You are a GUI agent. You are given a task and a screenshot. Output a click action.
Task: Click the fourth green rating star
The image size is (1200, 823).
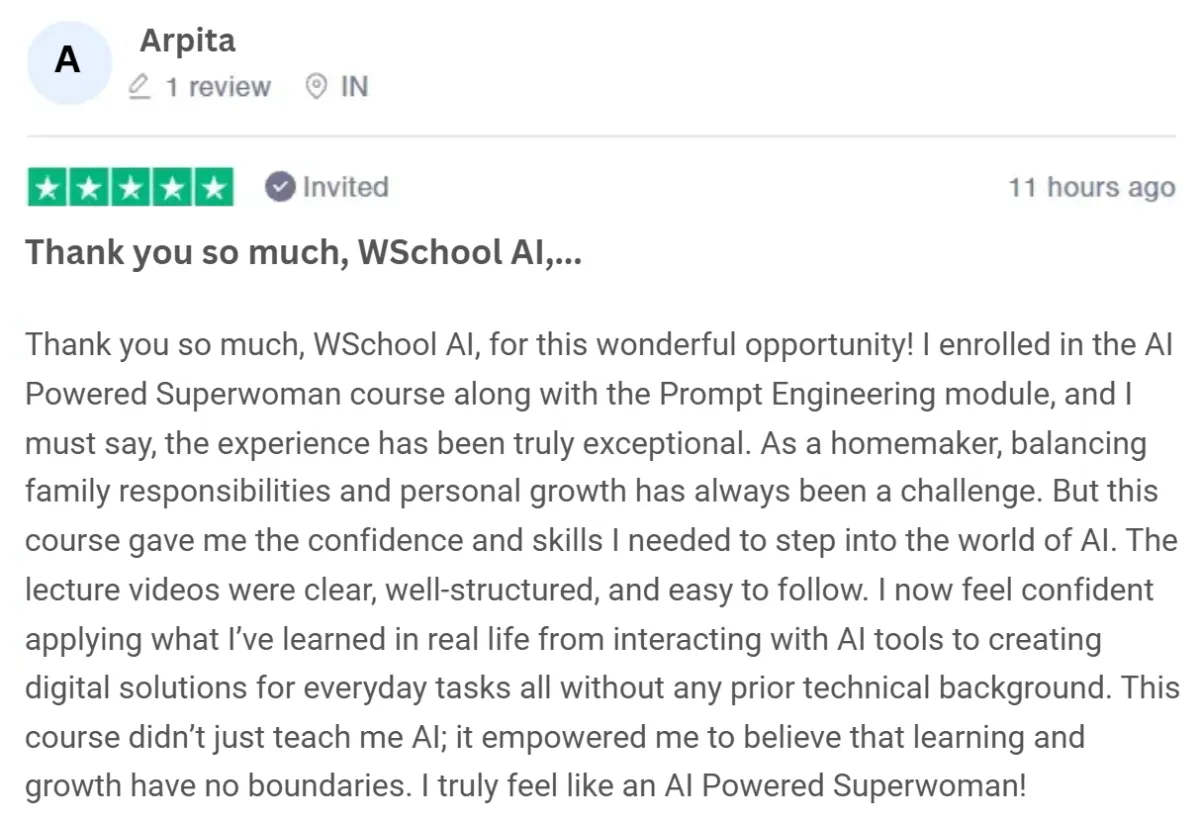click(171, 188)
